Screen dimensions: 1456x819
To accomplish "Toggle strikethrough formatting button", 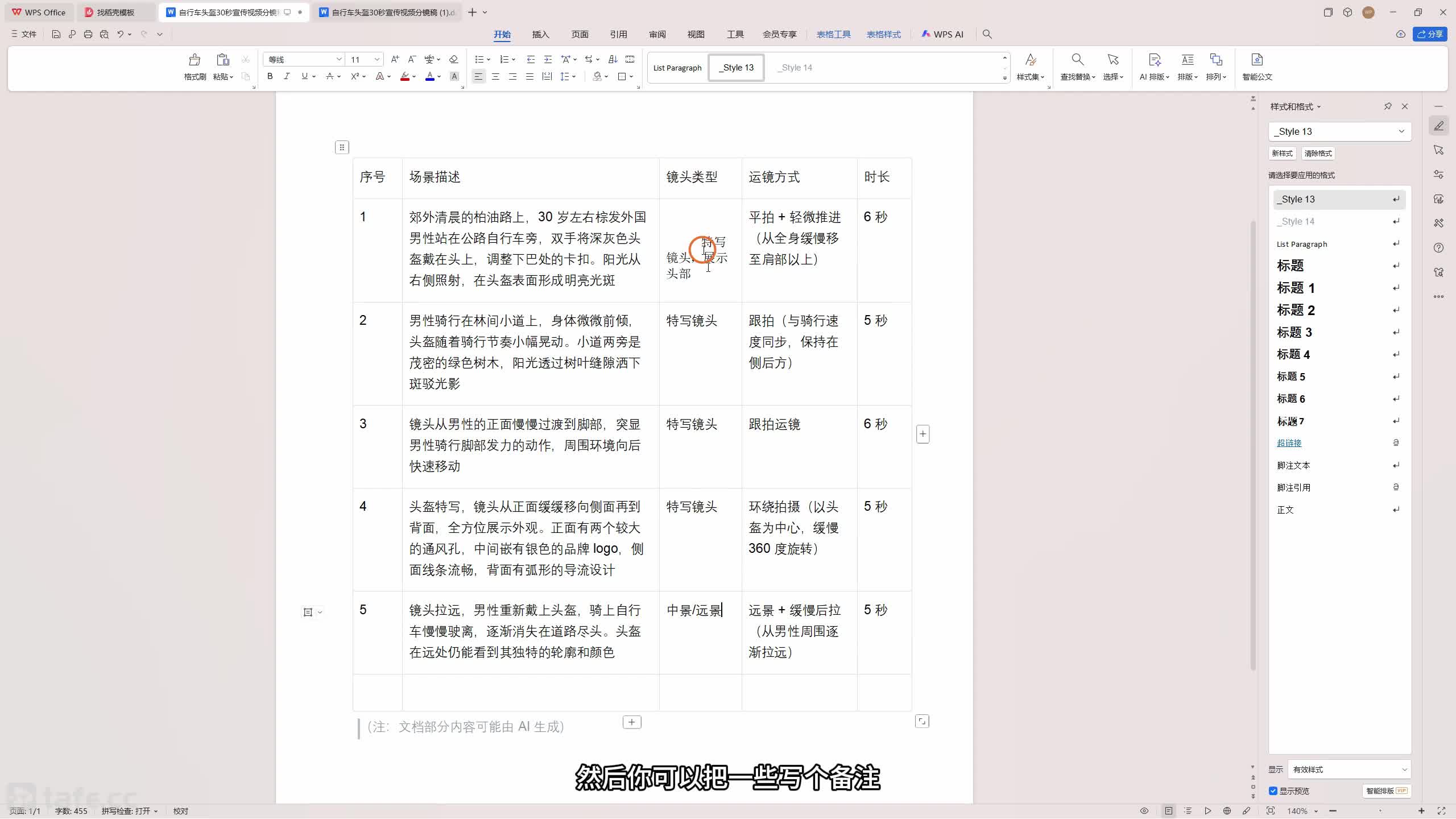I will [x=330, y=76].
